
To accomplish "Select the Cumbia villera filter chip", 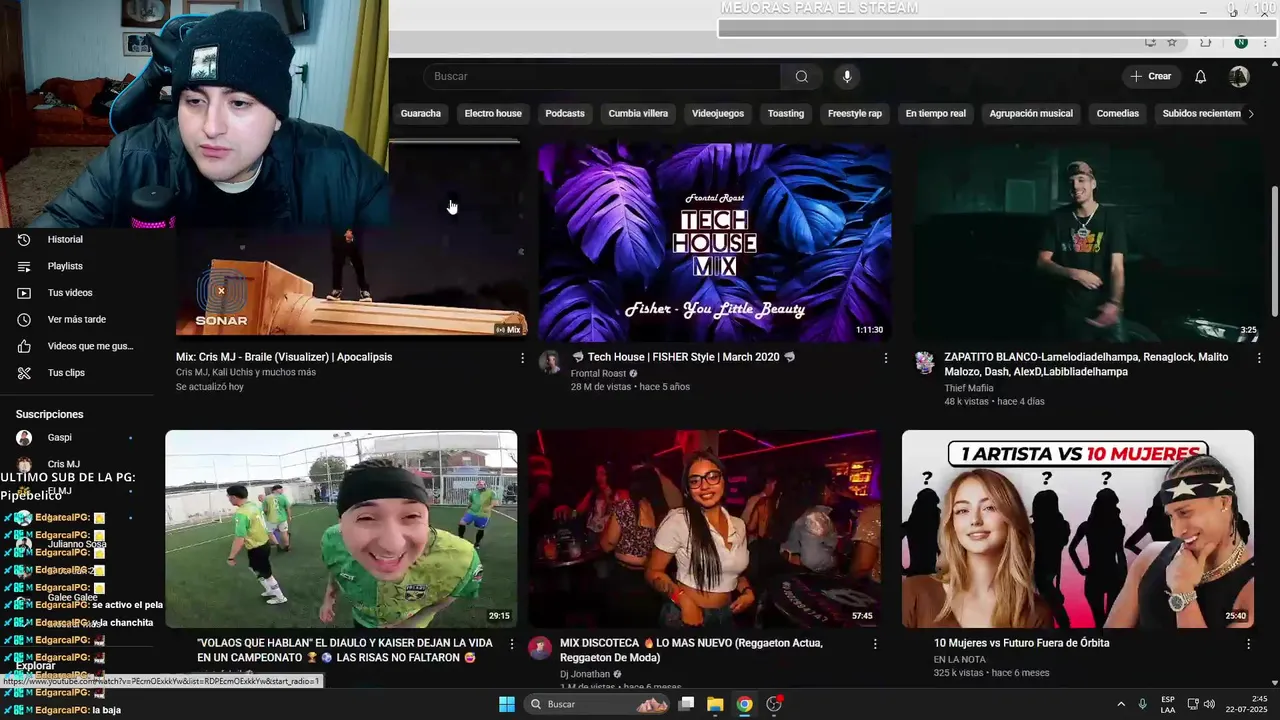I will [638, 114].
